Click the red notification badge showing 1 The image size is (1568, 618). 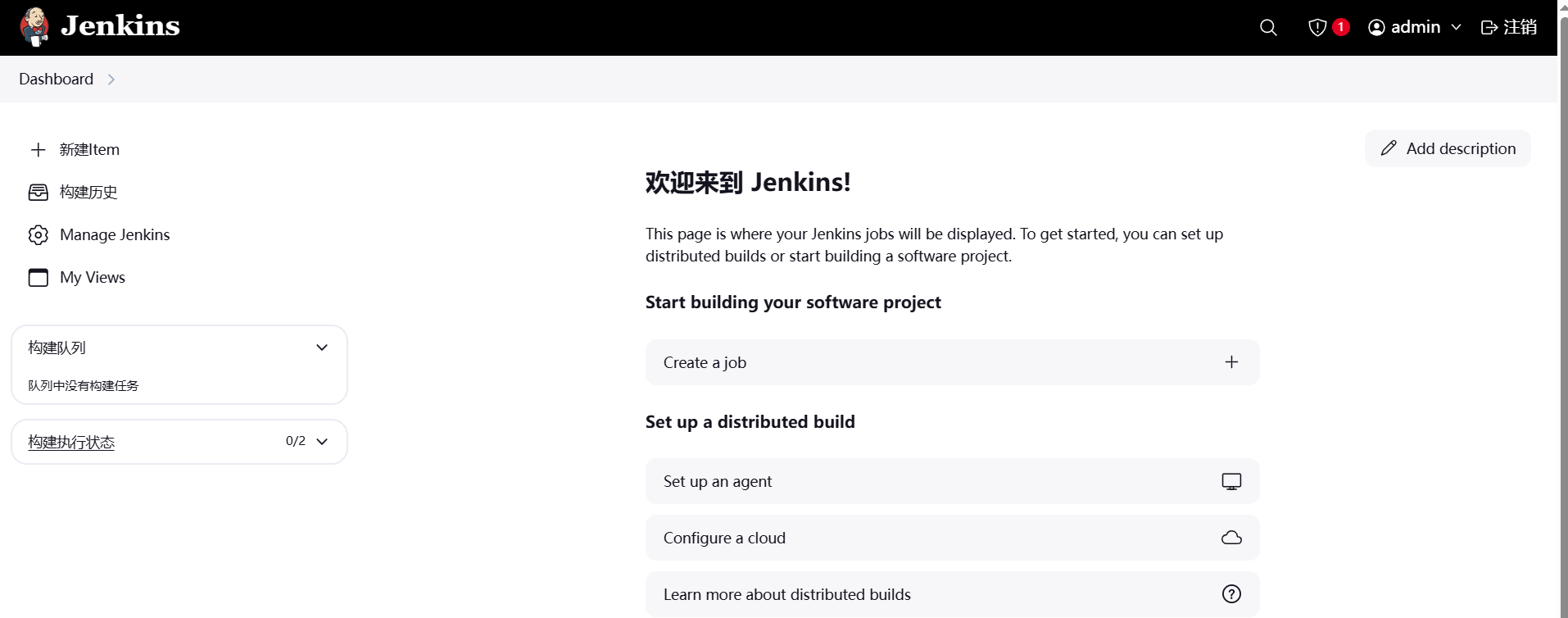point(1341,27)
